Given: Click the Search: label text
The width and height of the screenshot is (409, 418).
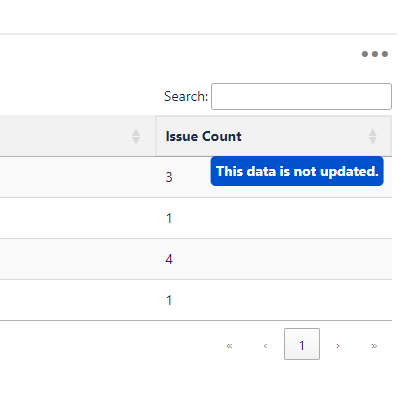Looking at the screenshot, I should pyautogui.click(x=186, y=96).
